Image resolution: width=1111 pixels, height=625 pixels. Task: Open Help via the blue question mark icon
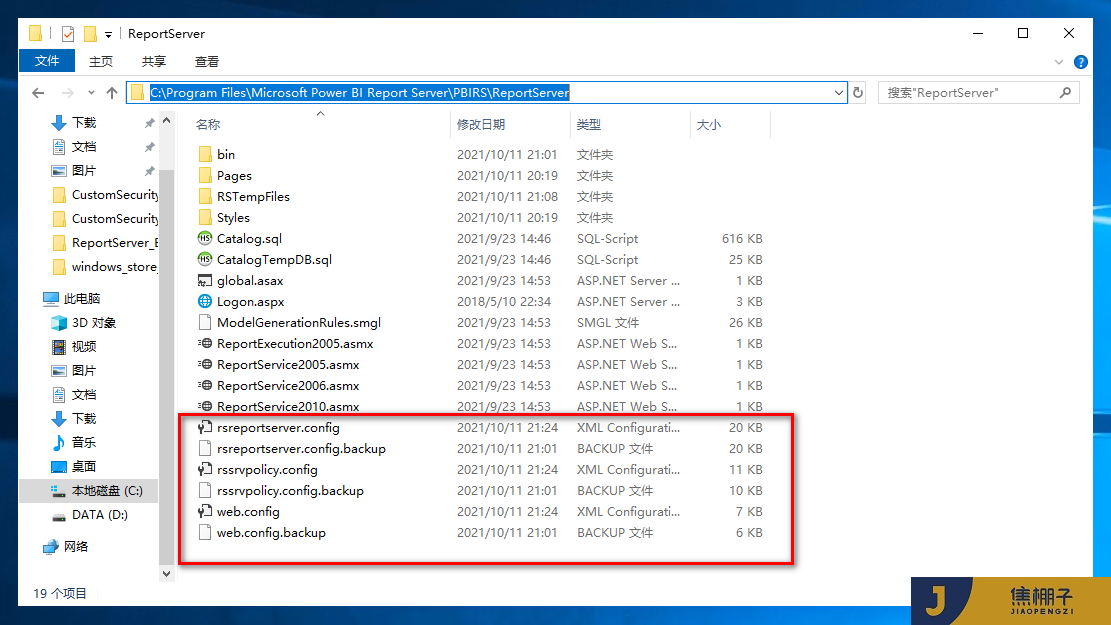click(x=1081, y=61)
